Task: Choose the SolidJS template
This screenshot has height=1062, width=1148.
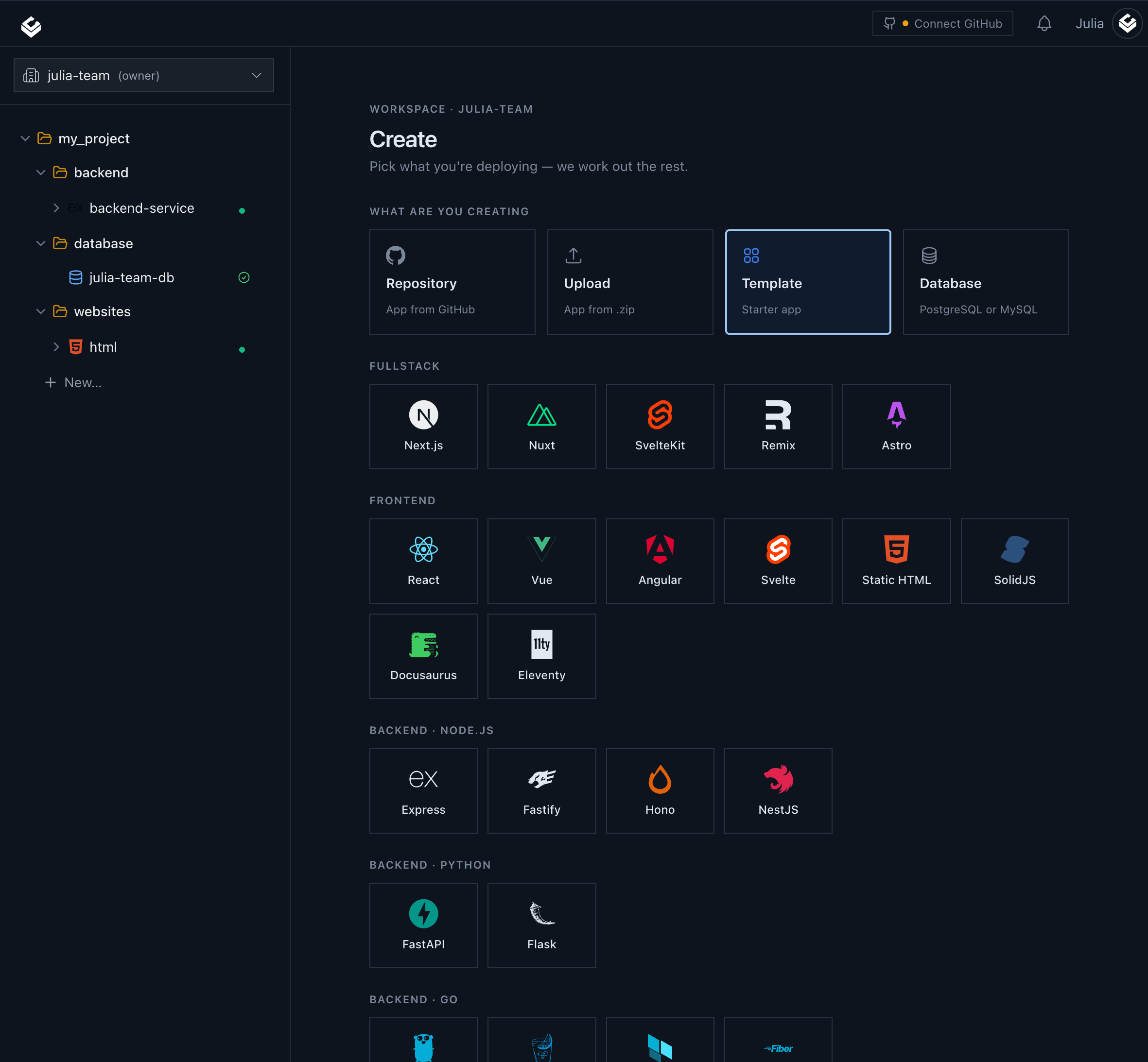Action: [x=1015, y=561]
